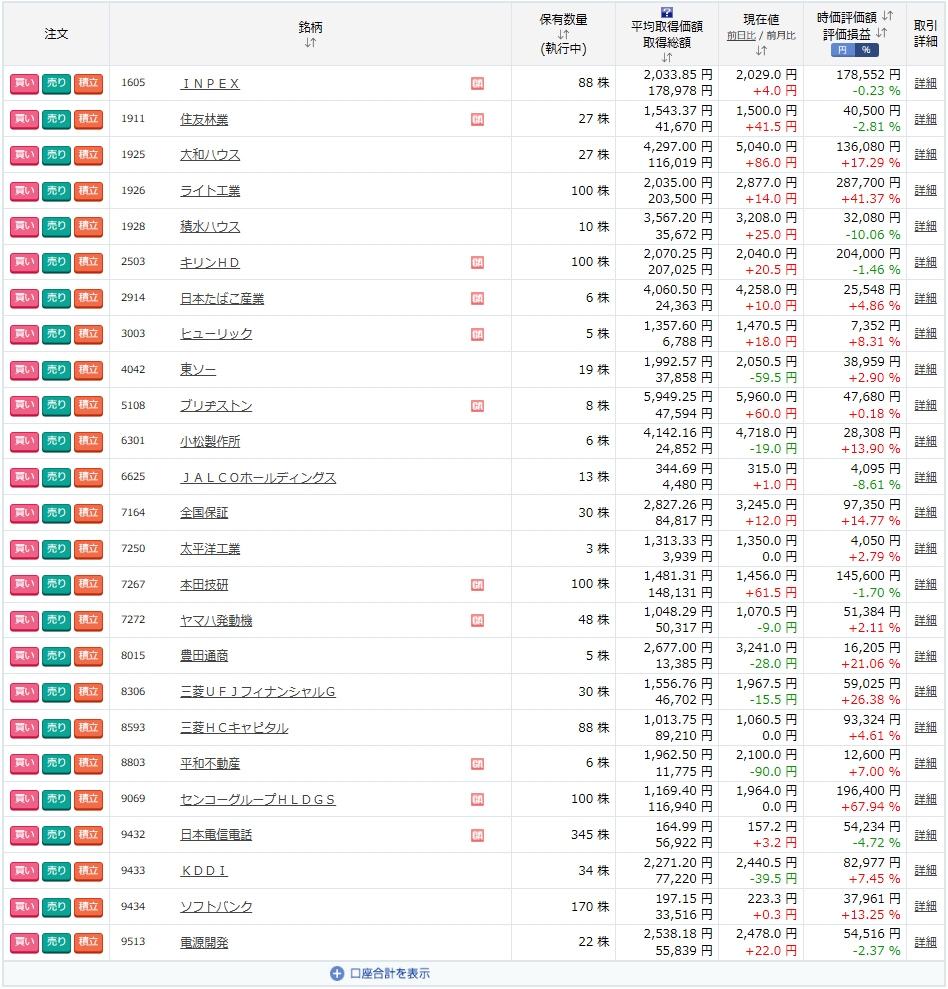Open corporate action icon for キリンHD

tap(477, 262)
